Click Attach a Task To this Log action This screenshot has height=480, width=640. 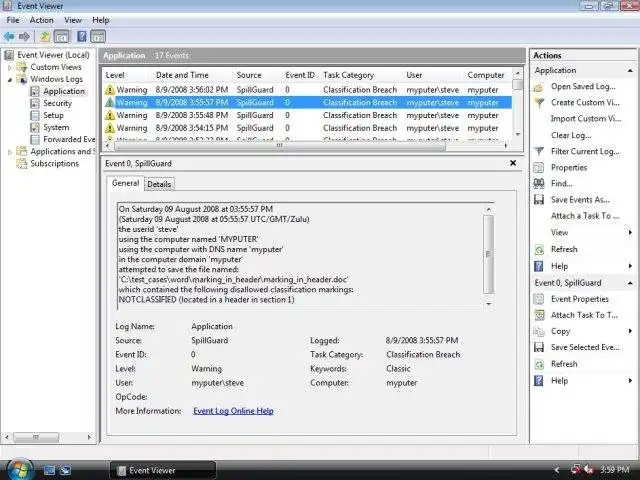(x=584, y=216)
